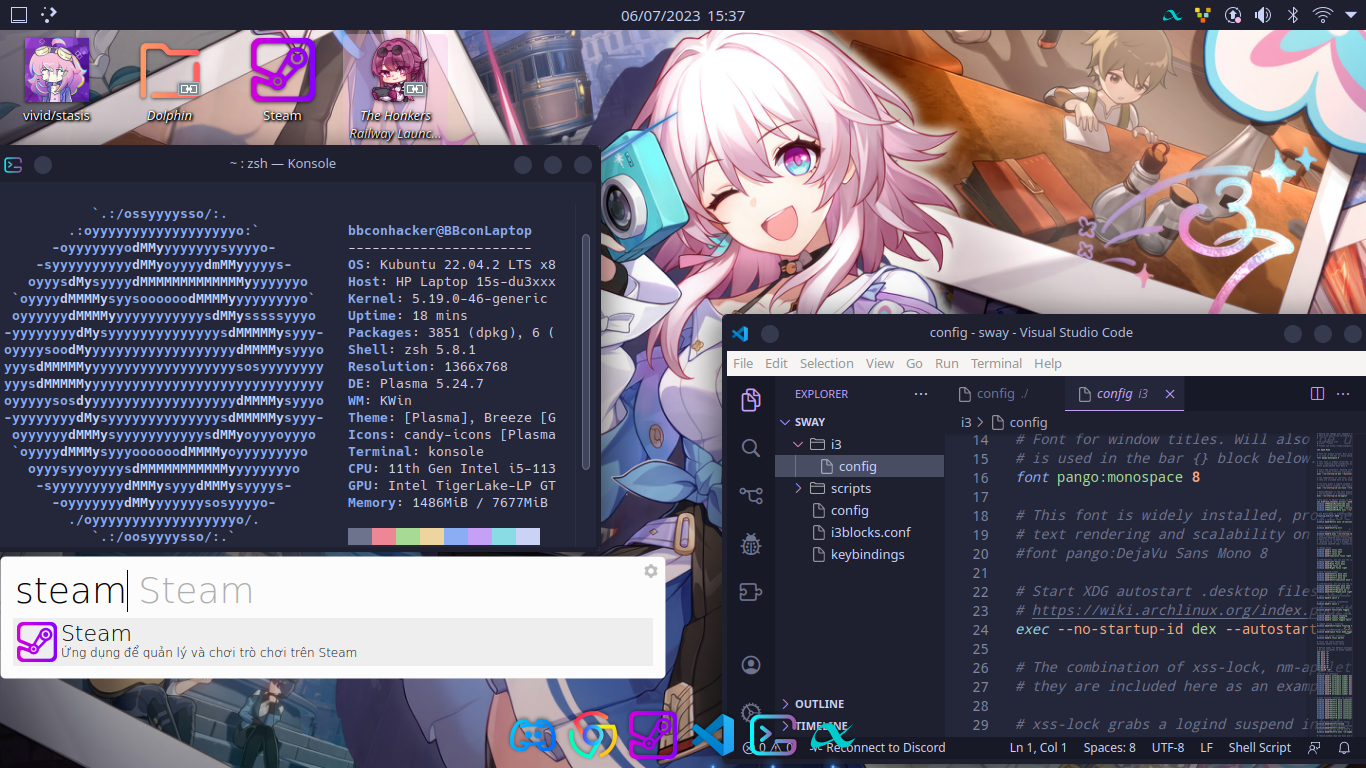Click Ln 1, Col 1 in the status bar
The image size is (1366, 768).
pos(1038,747)
